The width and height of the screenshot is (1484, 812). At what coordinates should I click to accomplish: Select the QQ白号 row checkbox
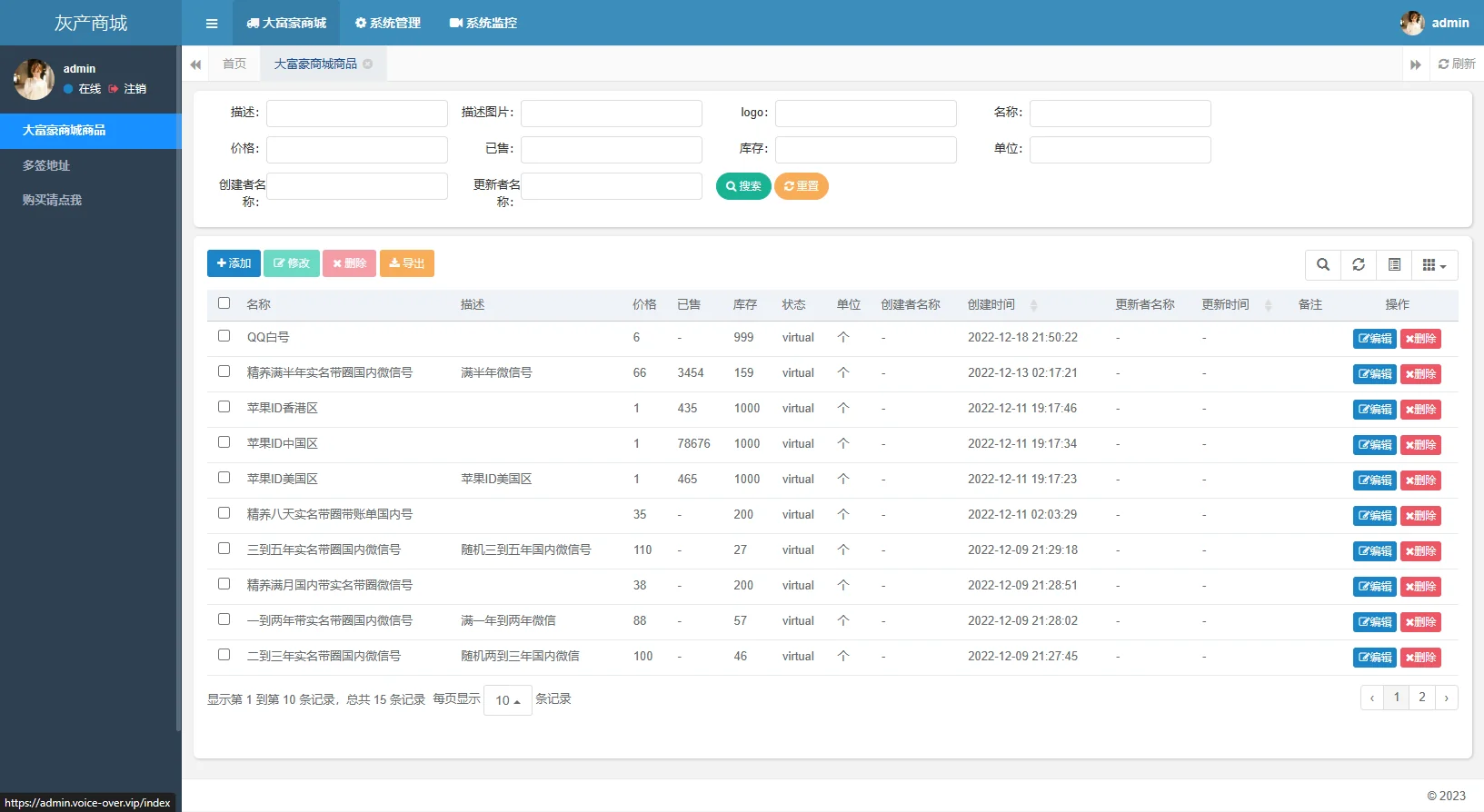point(224,336)
